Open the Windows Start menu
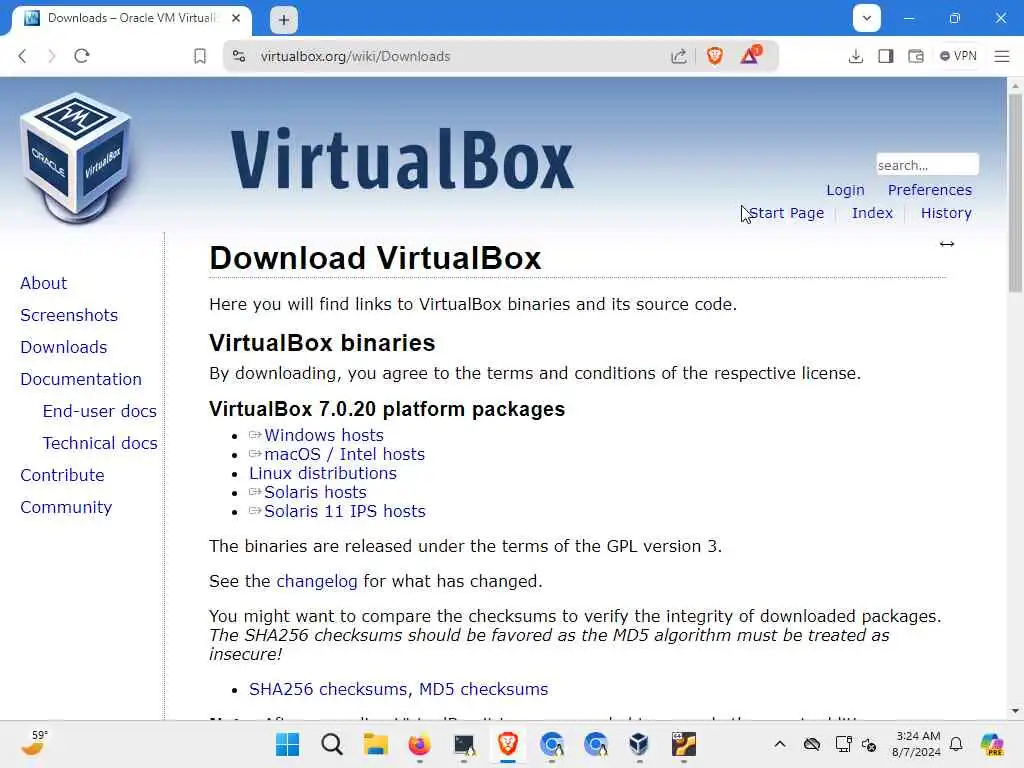This screenshot has height=768, width=1024. pos(287,744)
